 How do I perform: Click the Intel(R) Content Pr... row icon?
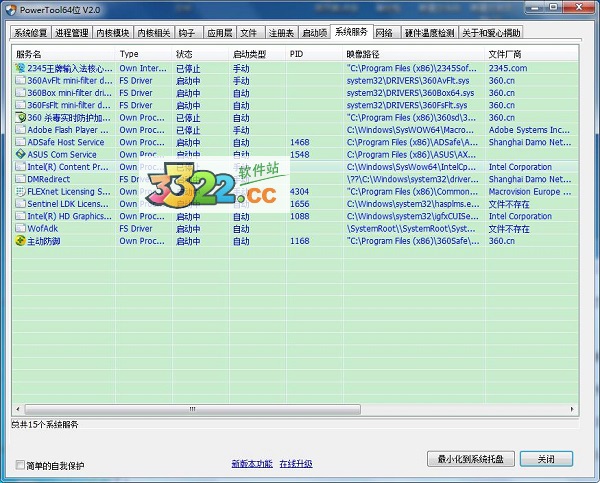point(20,167)
